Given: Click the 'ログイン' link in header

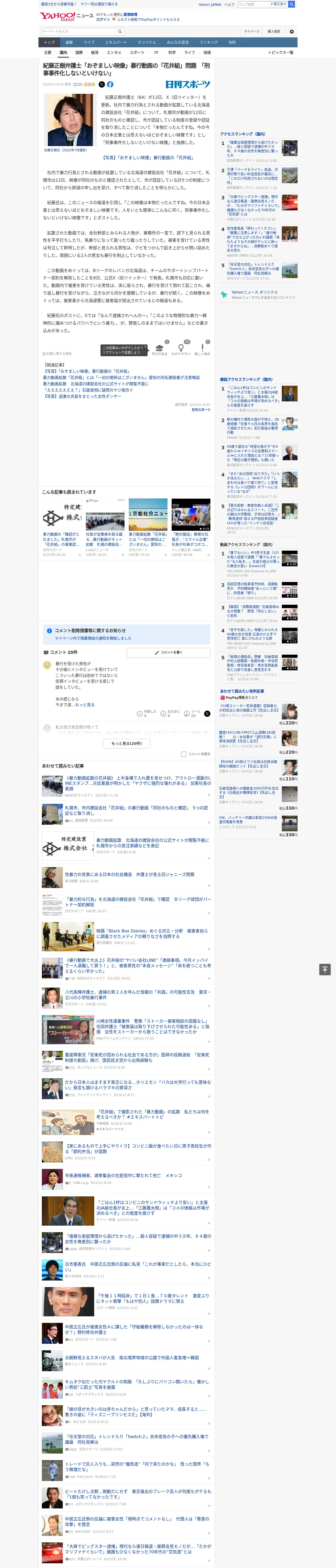Looking at the screenshot, I should 103,20.
